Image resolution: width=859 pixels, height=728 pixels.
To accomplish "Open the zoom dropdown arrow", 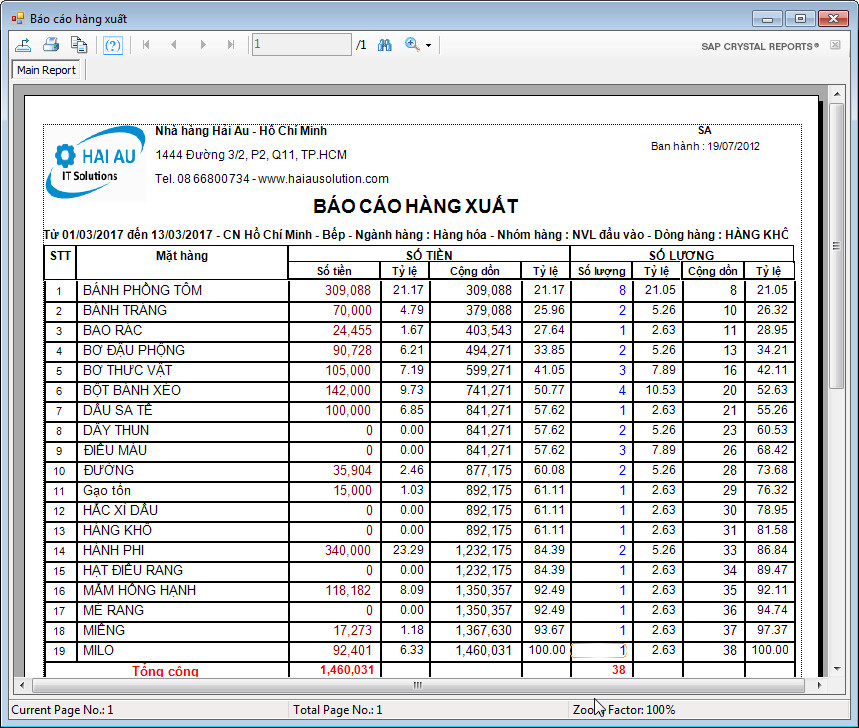I will [x=428, y=45].
